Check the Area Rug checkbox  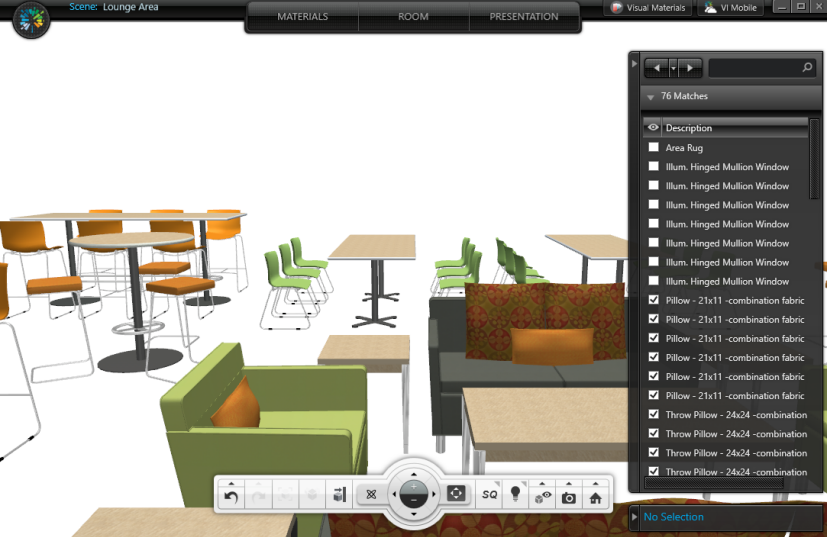[653, 147]
